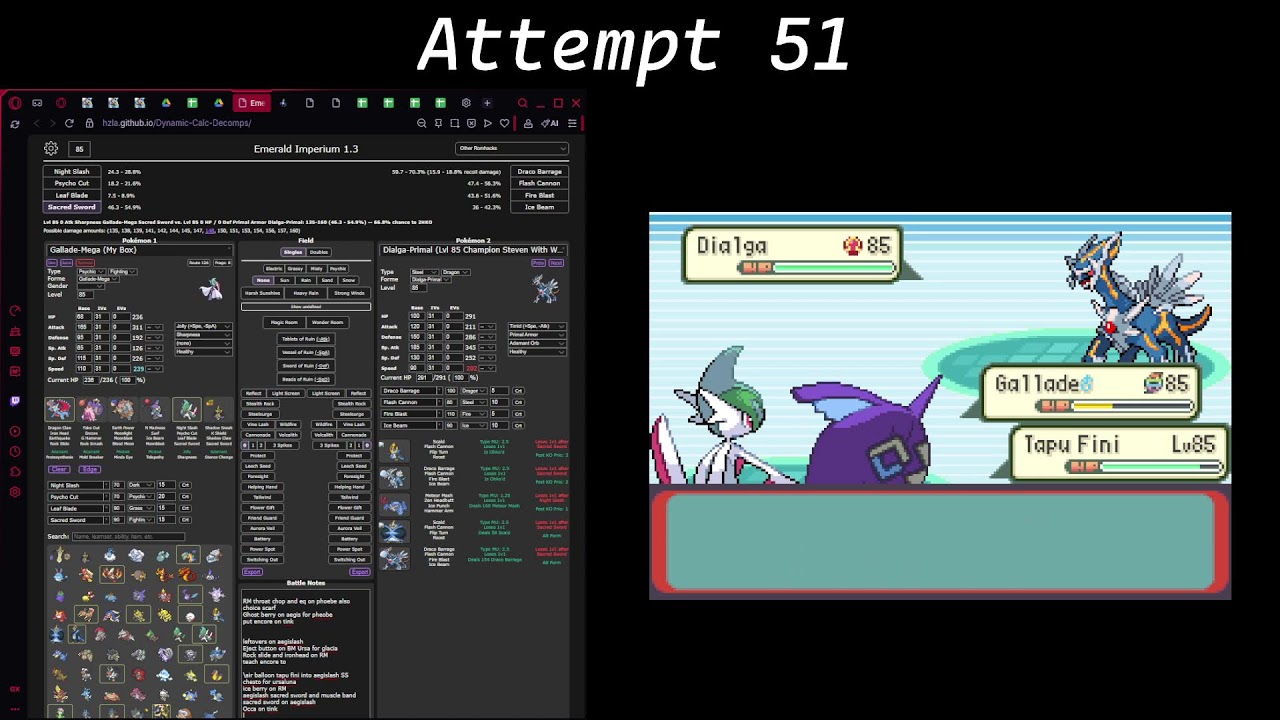Viewport: 1280px width, 720px height.
Task: Toggle Strong Winds weather
Action: pyautogui.click(x=349, y=293)
